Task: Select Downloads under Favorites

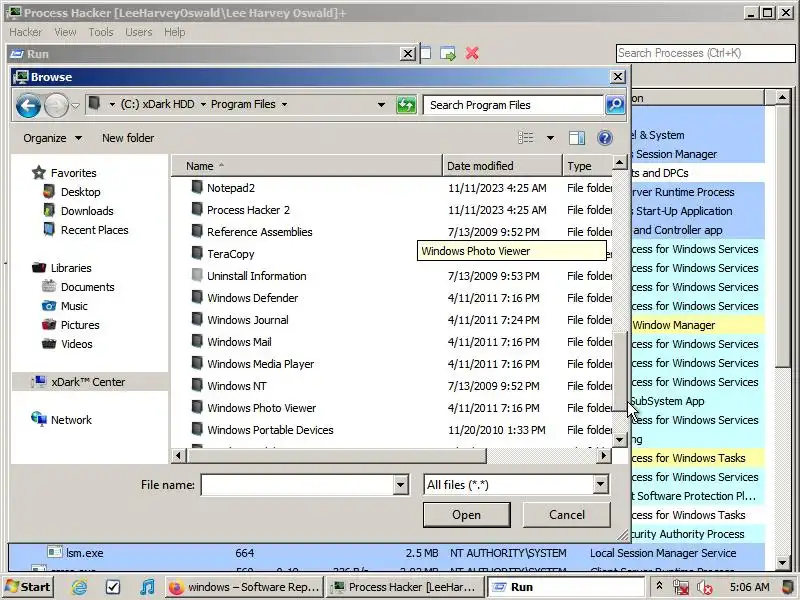Action: click(87, 211)
